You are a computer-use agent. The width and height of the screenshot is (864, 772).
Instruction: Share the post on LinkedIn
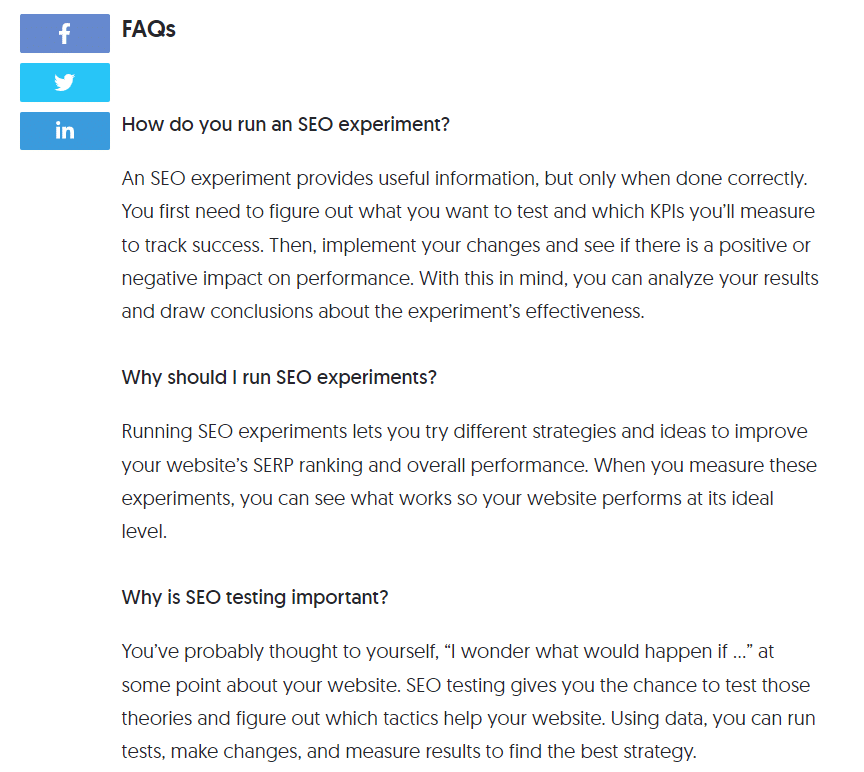click(x=64, y=131)
